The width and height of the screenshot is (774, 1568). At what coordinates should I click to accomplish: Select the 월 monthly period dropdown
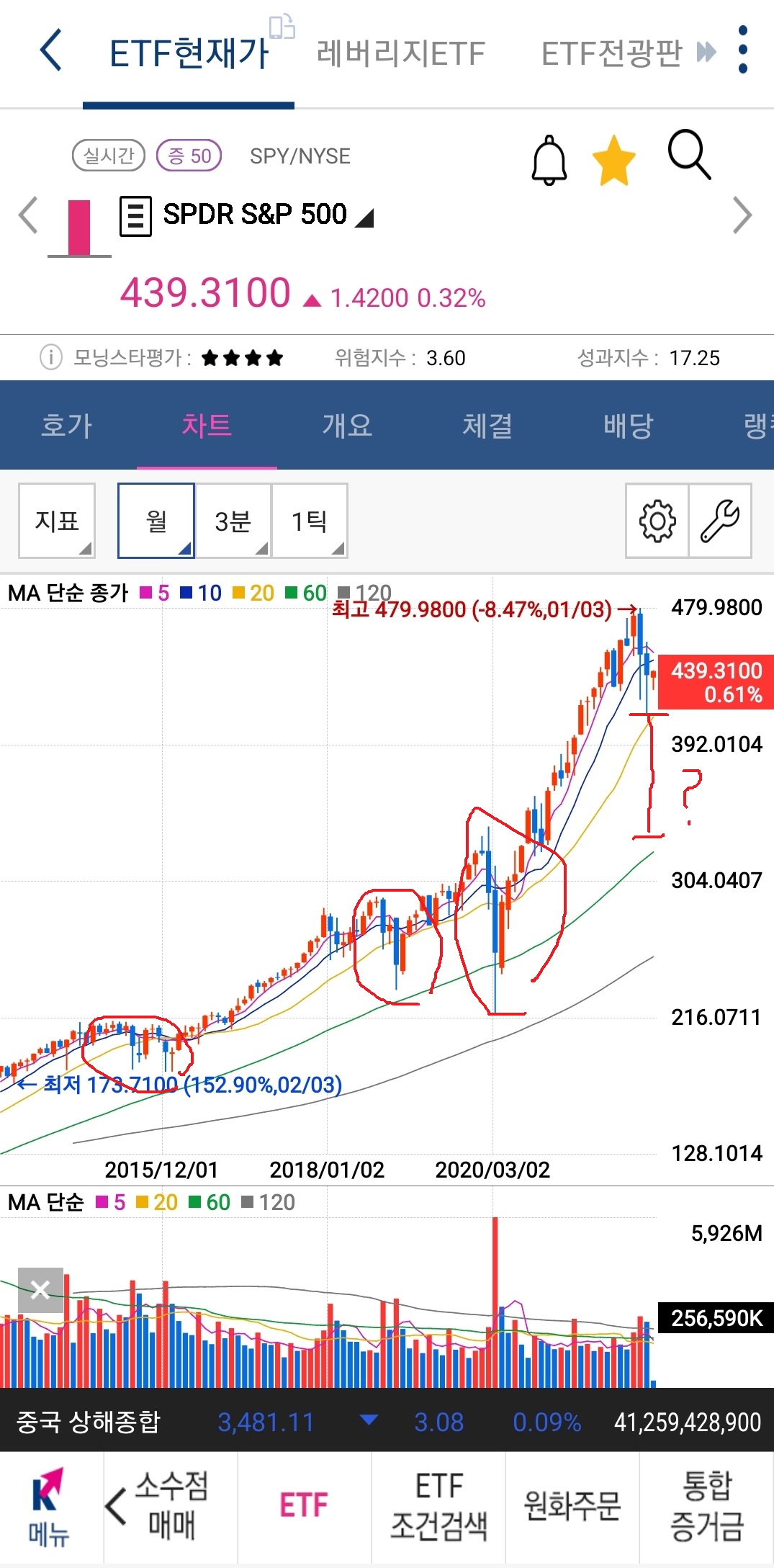[156, 521]
